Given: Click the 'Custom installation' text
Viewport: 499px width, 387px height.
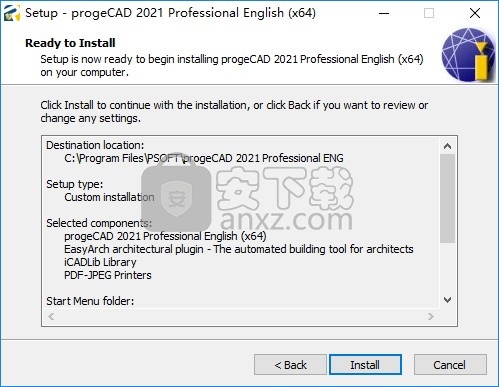Looking at the screenshot, I should (x=109, y=197).
